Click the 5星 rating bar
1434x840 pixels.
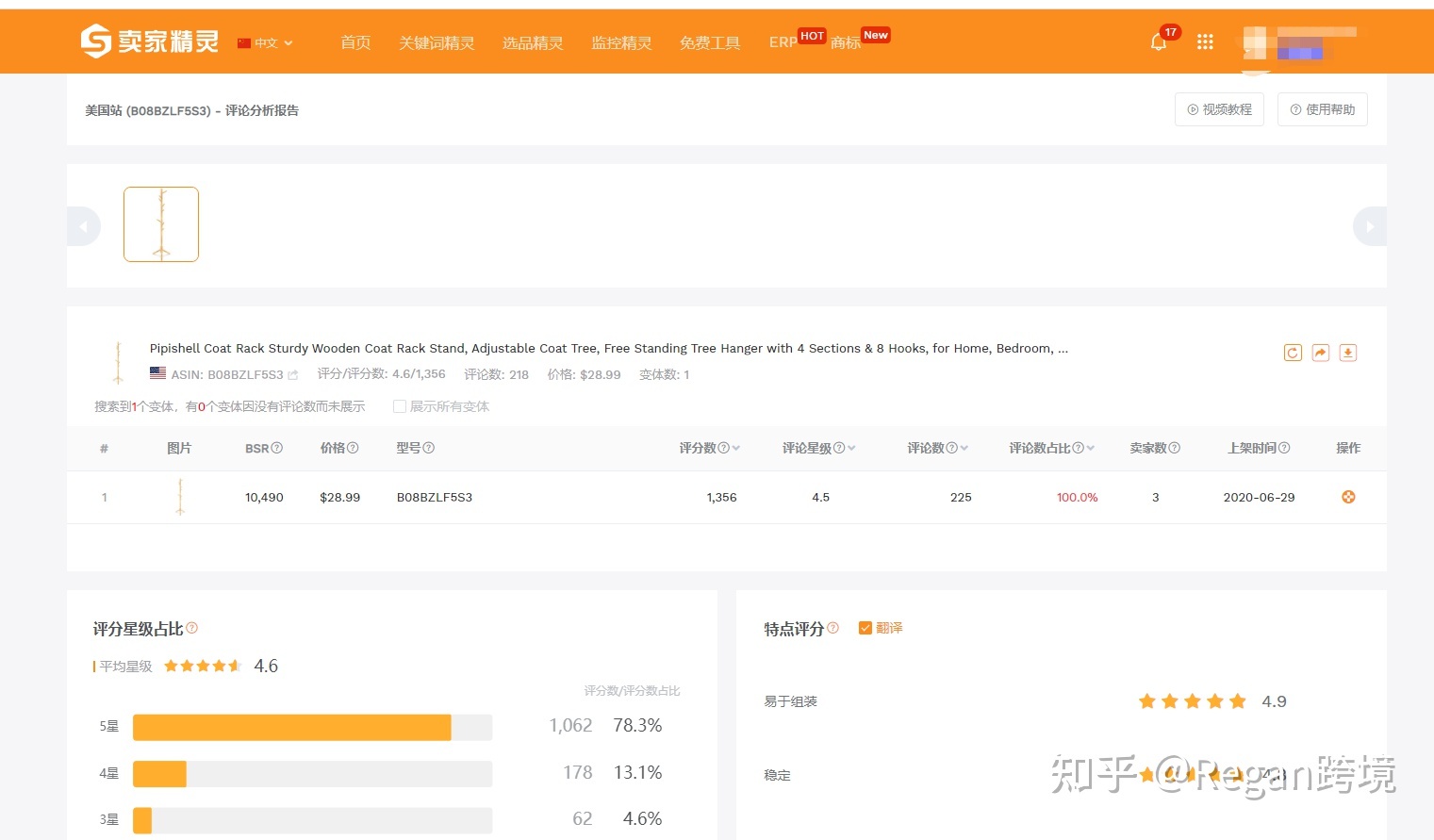(x=312, y=727)
